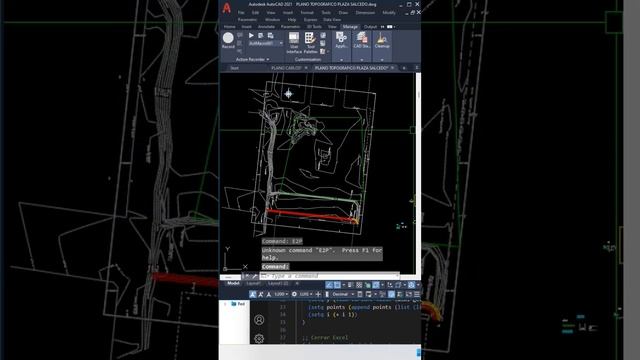Viewport: 640px width, 360px height.
Task: Toggle the highlighted icon right of Decimal
Action: click(391, 294)
